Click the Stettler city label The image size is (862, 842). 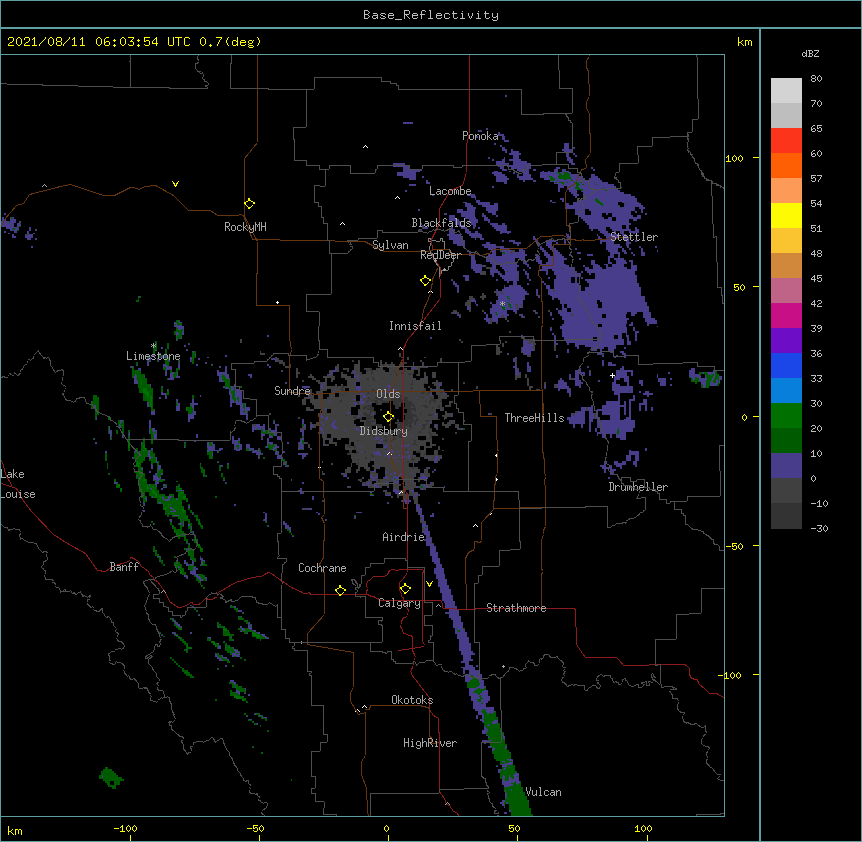click(634, 237)
